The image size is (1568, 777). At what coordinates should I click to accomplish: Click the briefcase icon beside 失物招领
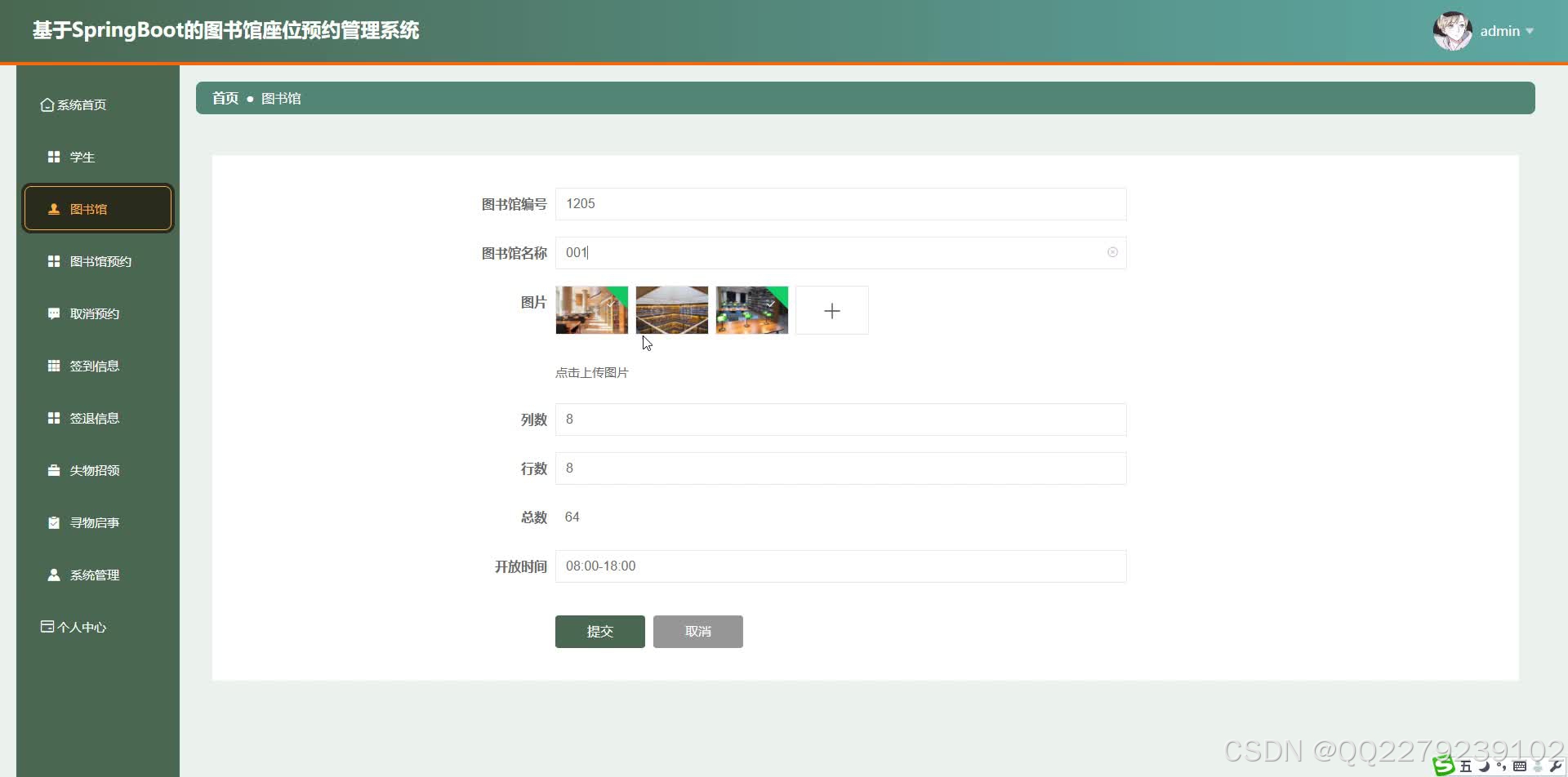pos(54,470)
